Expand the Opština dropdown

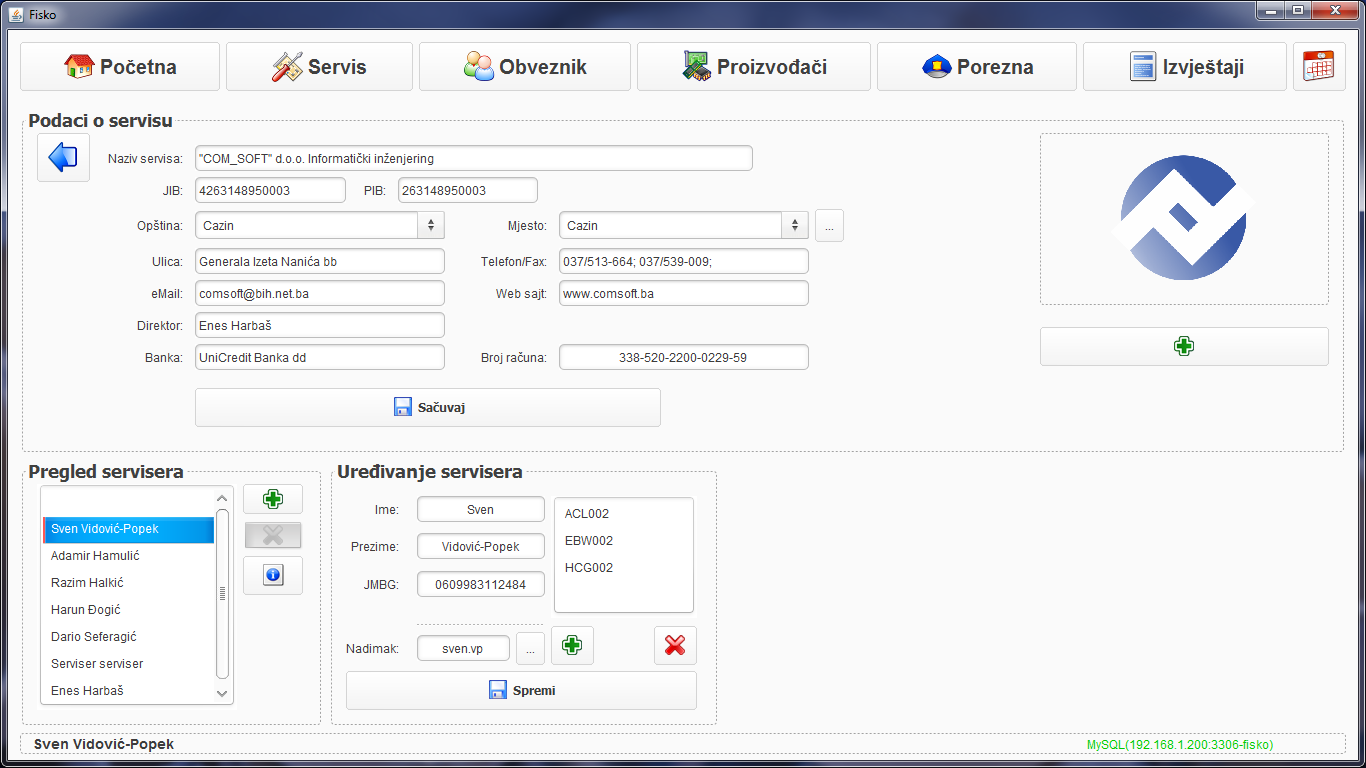pyautogui.click(x=430, y=226)
